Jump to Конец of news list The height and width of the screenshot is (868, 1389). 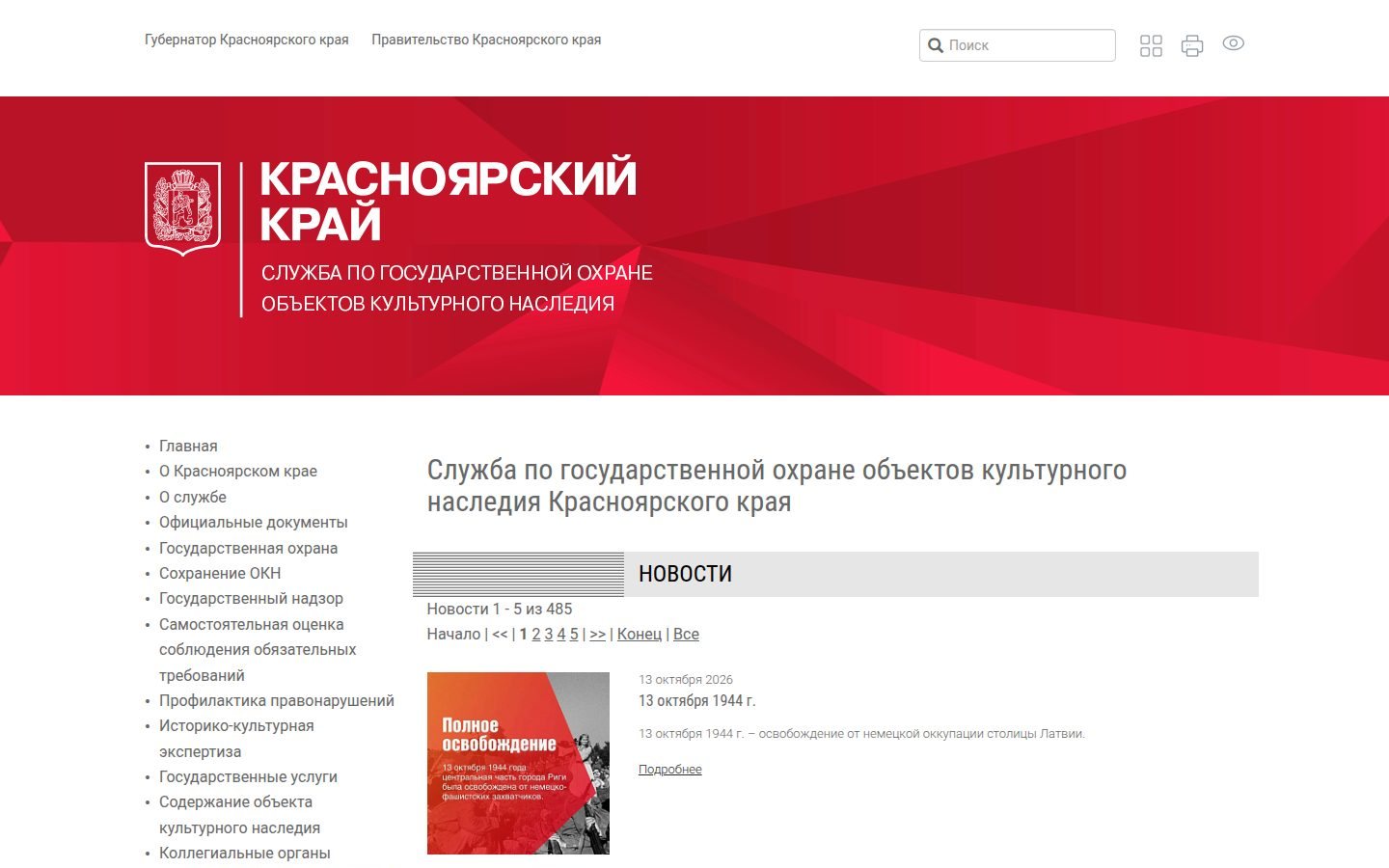[640, 634]
